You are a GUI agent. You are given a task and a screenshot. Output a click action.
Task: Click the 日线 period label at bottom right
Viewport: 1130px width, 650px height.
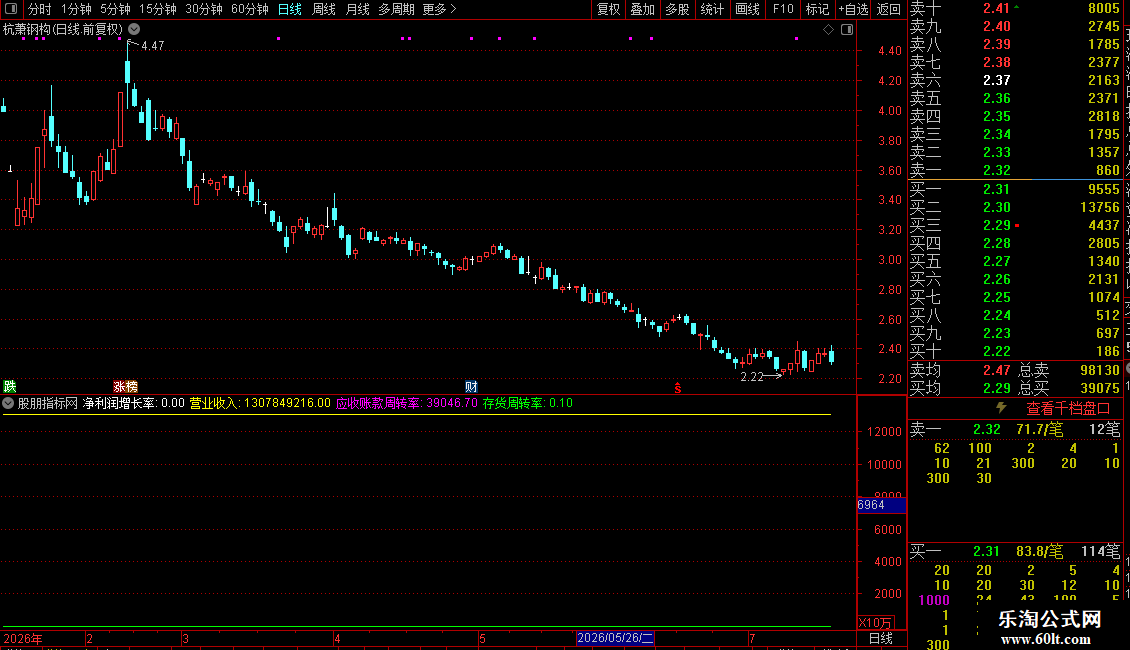coord(881,638)
